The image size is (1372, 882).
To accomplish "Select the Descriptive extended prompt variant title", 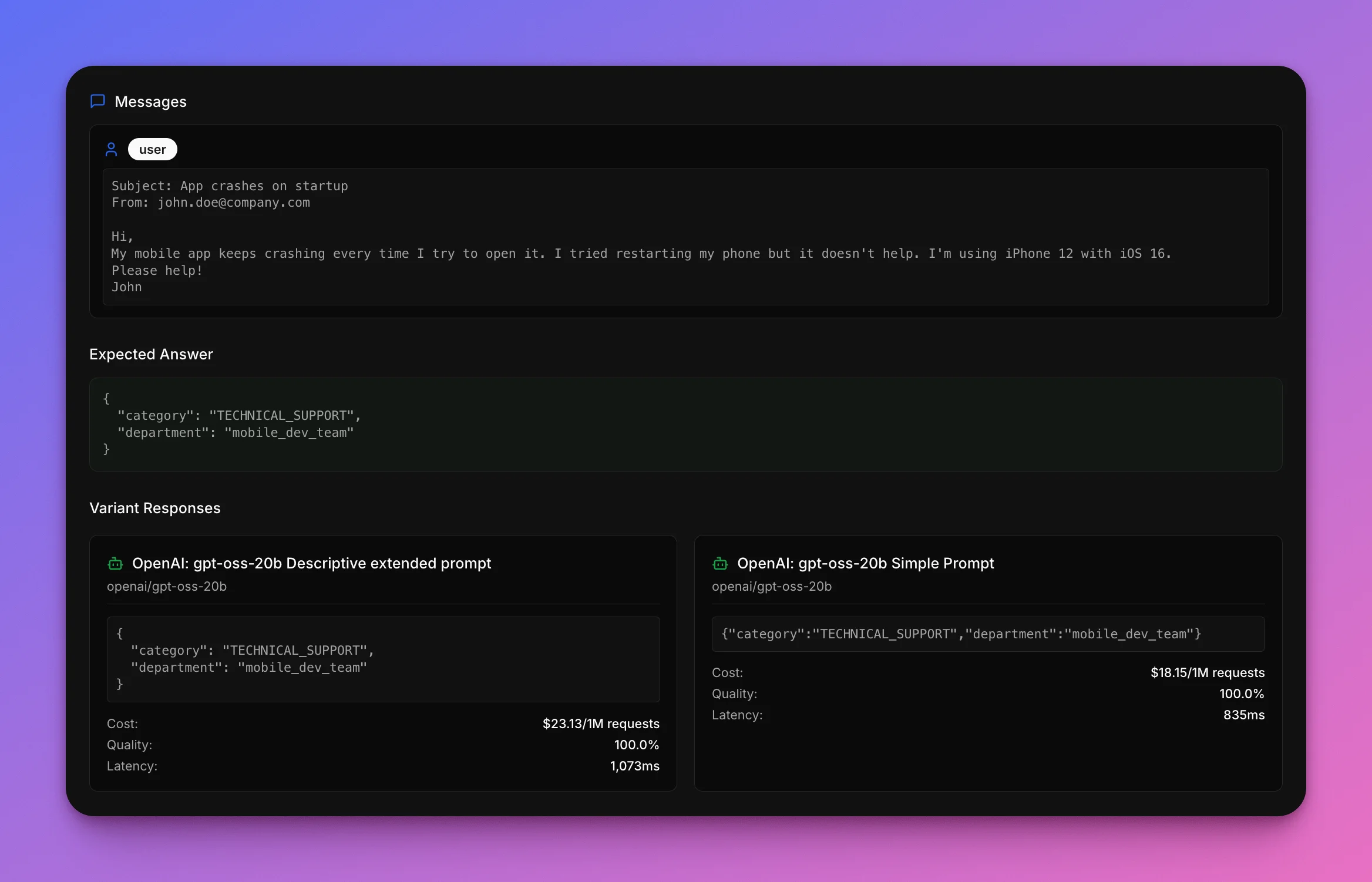I will tap(311, 563).
